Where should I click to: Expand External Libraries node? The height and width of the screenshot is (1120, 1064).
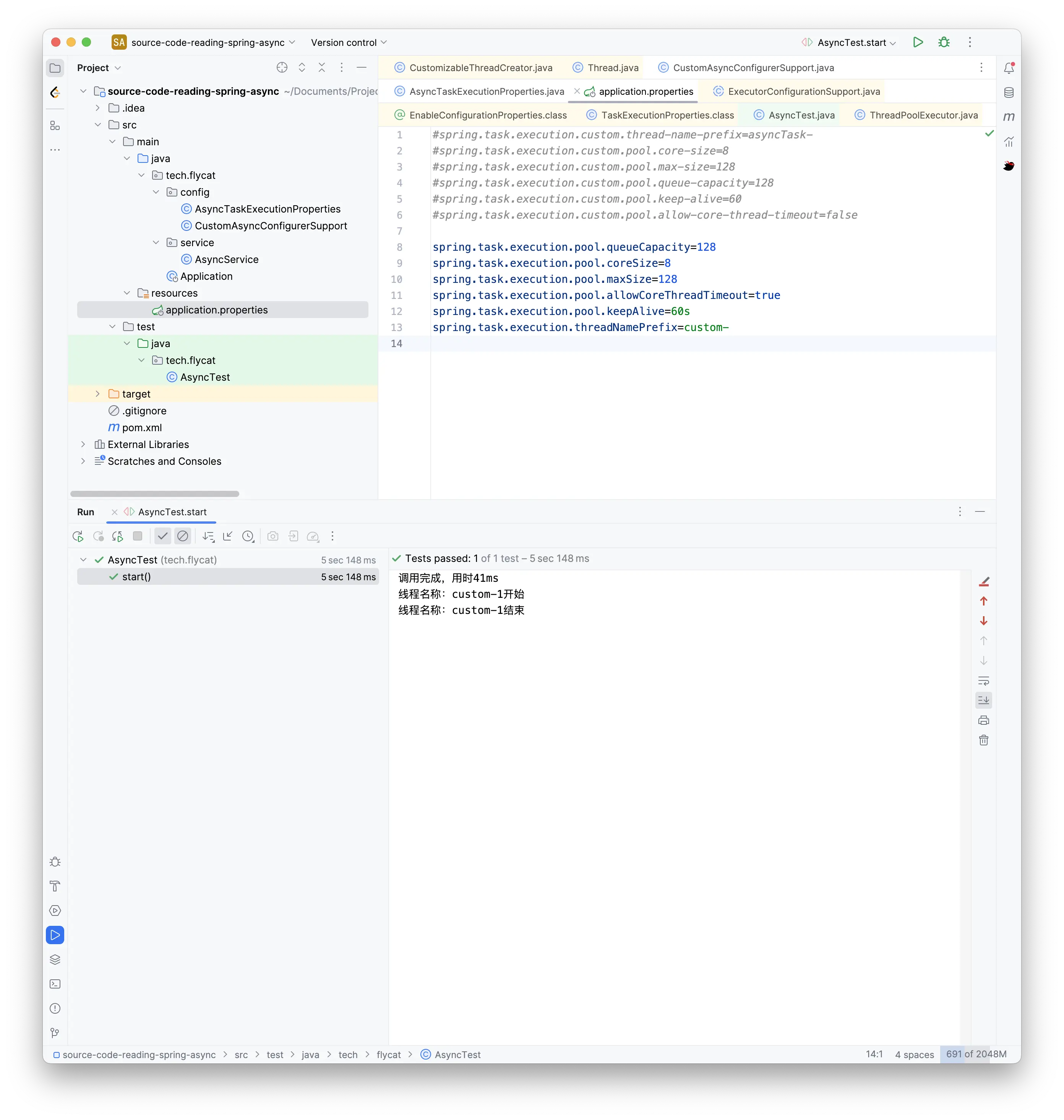point(83,444)
